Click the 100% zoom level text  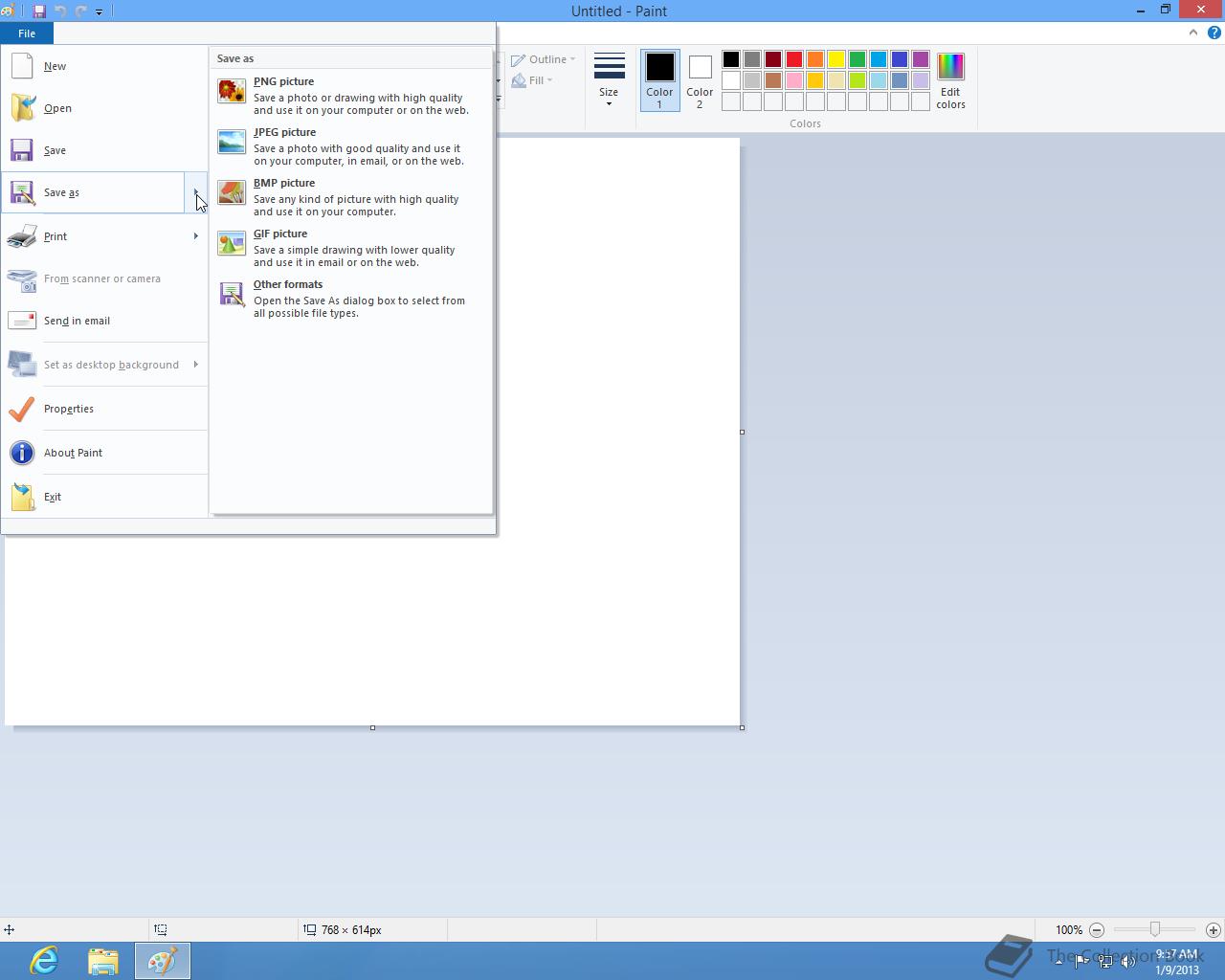[x=1069, y=929]
